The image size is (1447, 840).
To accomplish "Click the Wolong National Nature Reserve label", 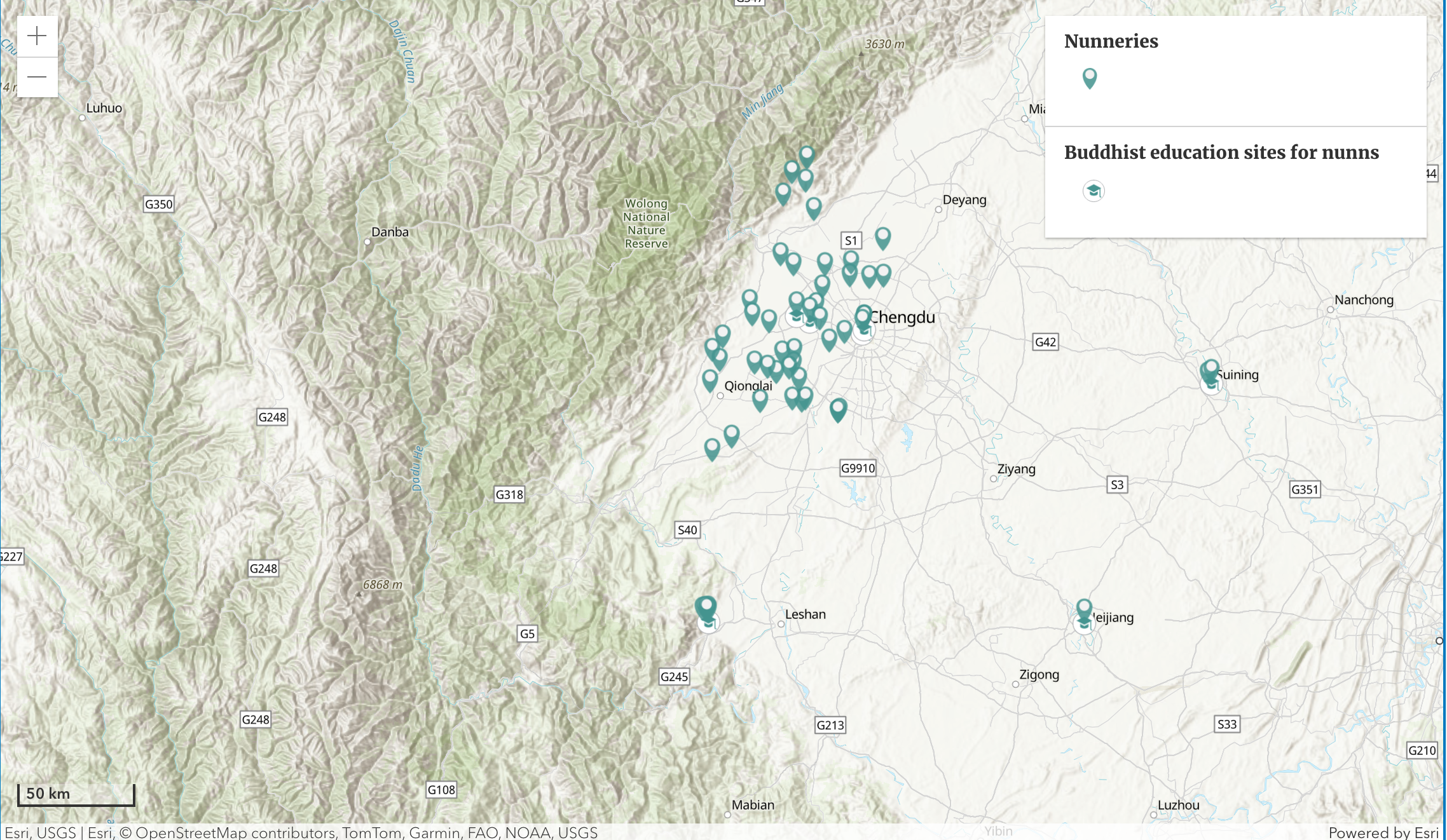I will pos(646,224).
